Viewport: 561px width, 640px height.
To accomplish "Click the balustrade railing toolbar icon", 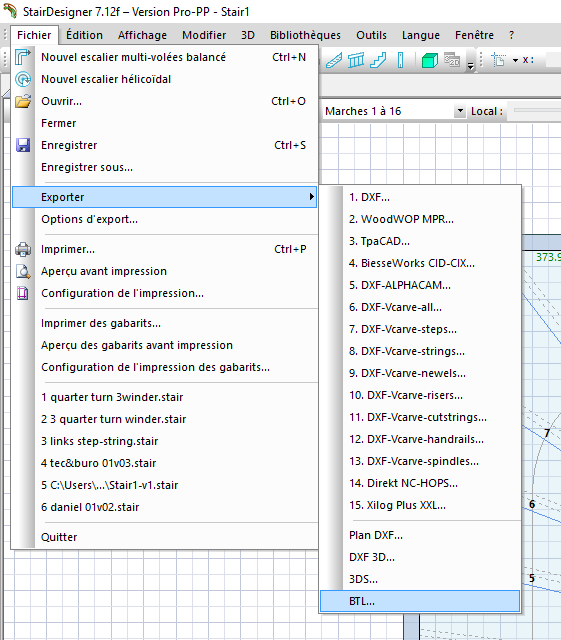I will [x=356, y=60].
